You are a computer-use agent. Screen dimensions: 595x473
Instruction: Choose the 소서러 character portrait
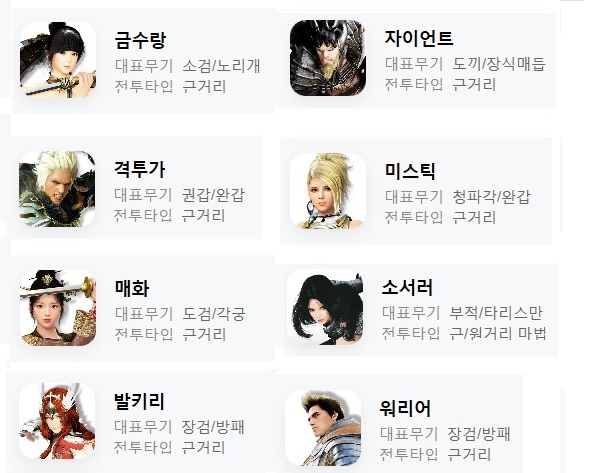click(x=325, y=307)
